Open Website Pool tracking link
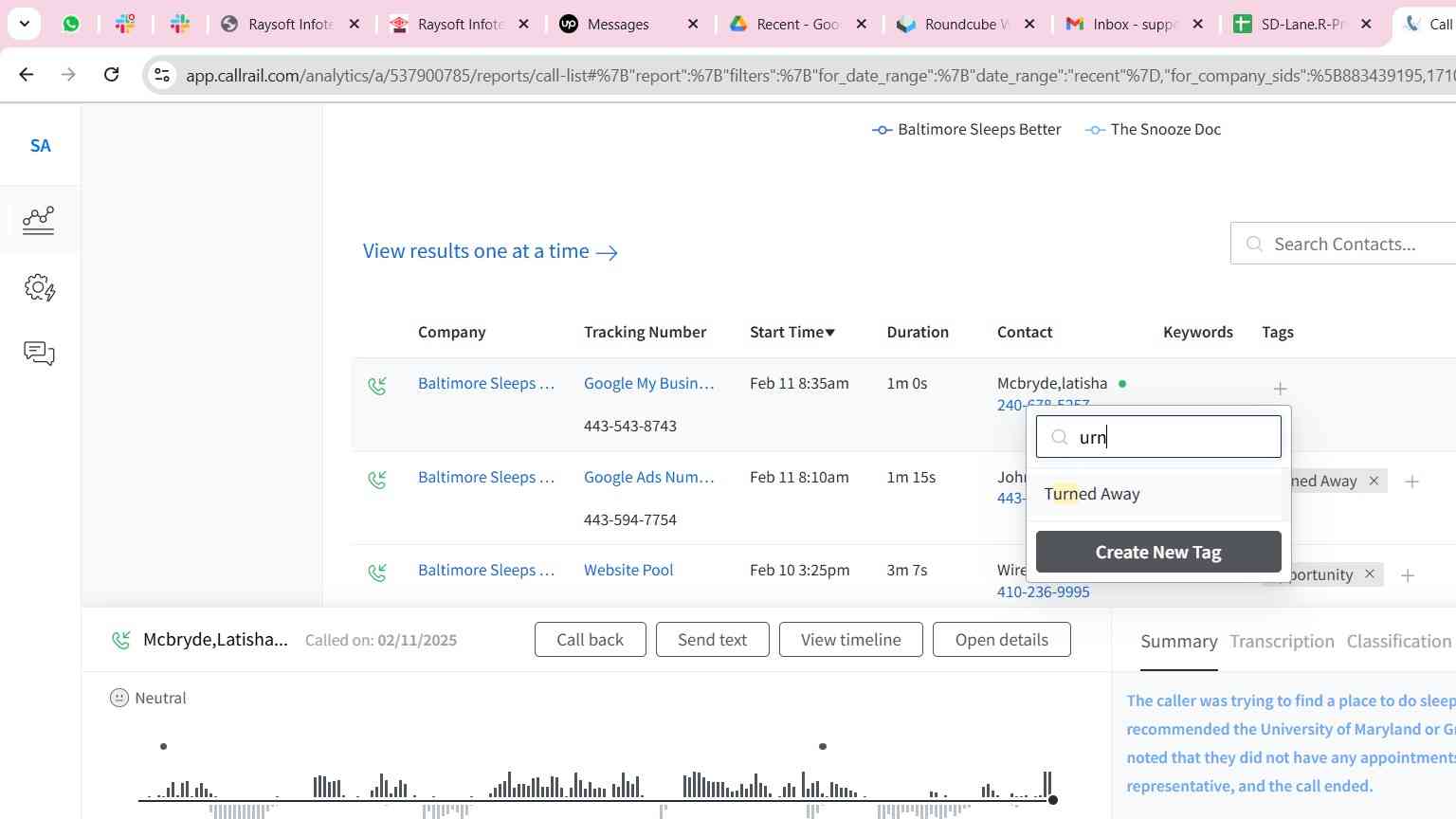Viewport: 1456px width, 819px height. [x=628, y=570]
